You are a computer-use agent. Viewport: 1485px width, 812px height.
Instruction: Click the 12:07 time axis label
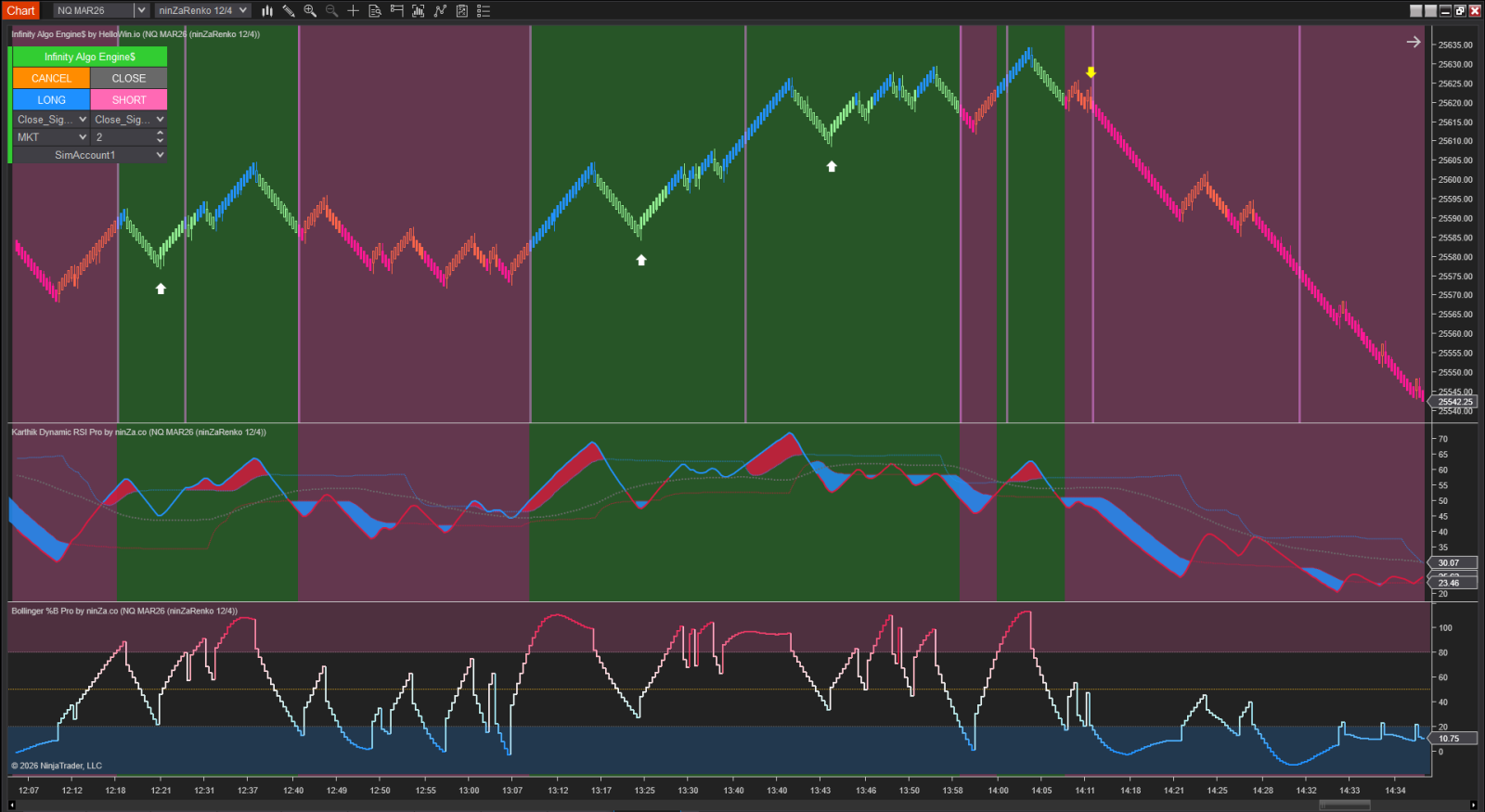29,791
